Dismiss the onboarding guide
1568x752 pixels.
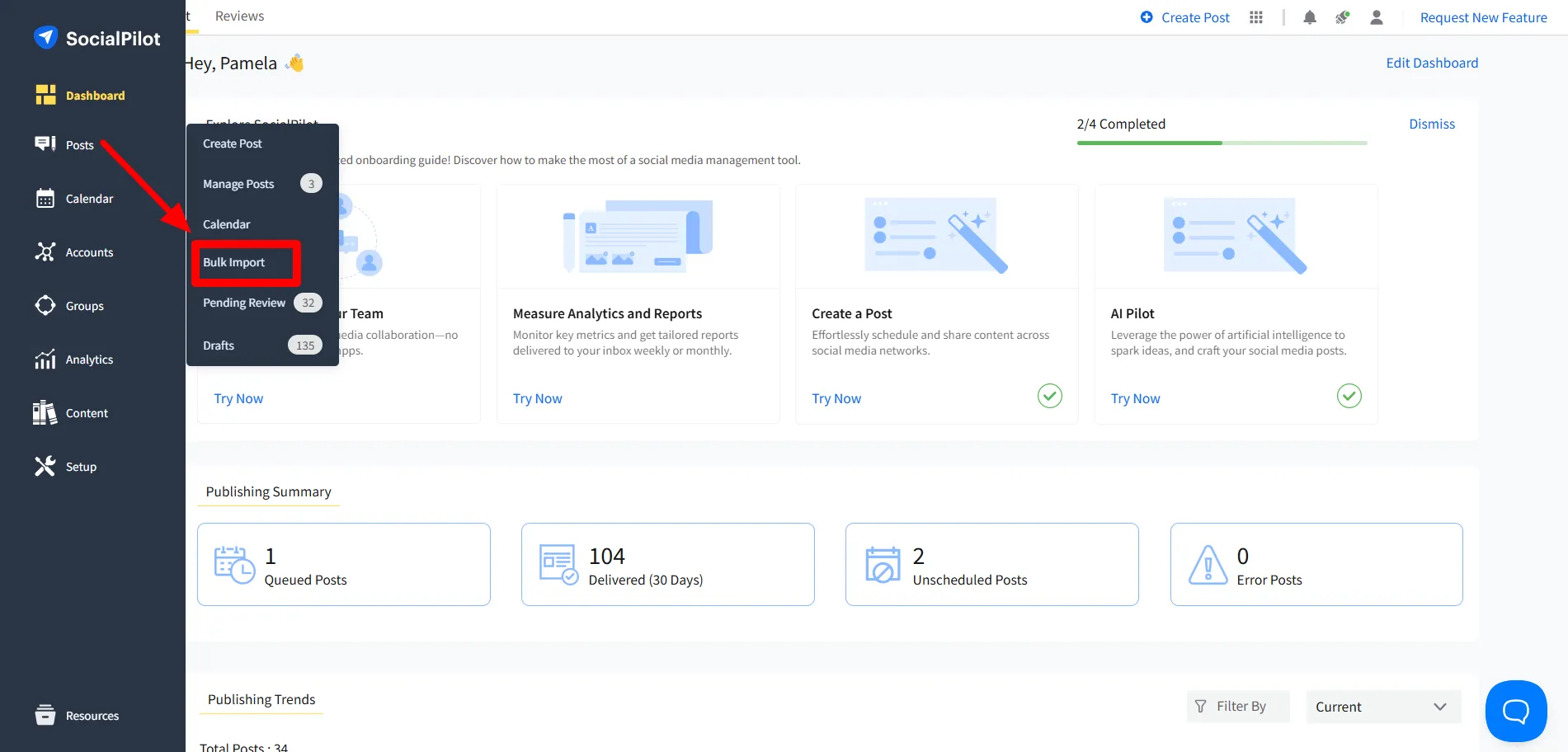pos(1431,123)
